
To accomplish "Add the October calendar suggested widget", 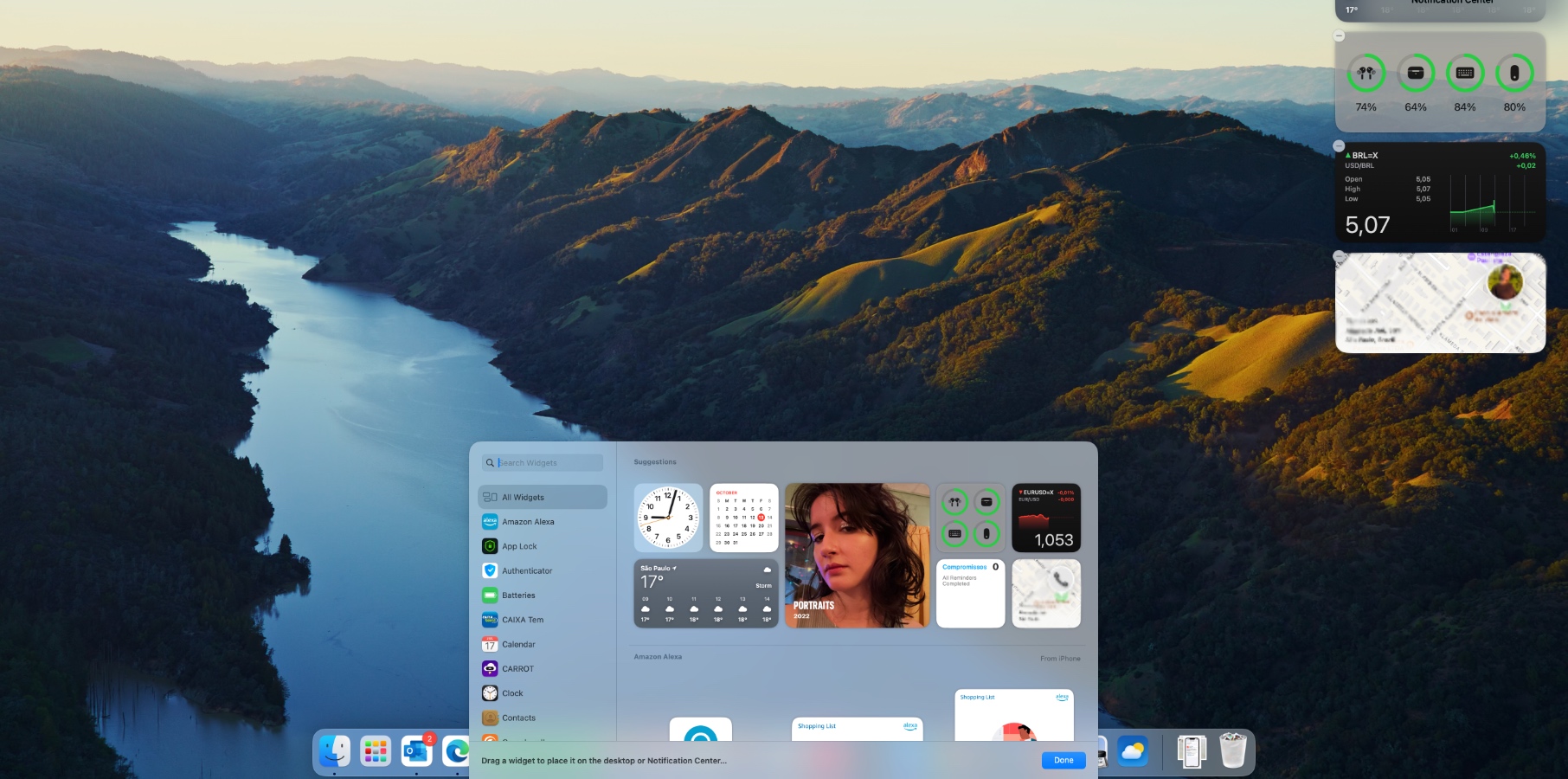I will [x=744, y=518].
